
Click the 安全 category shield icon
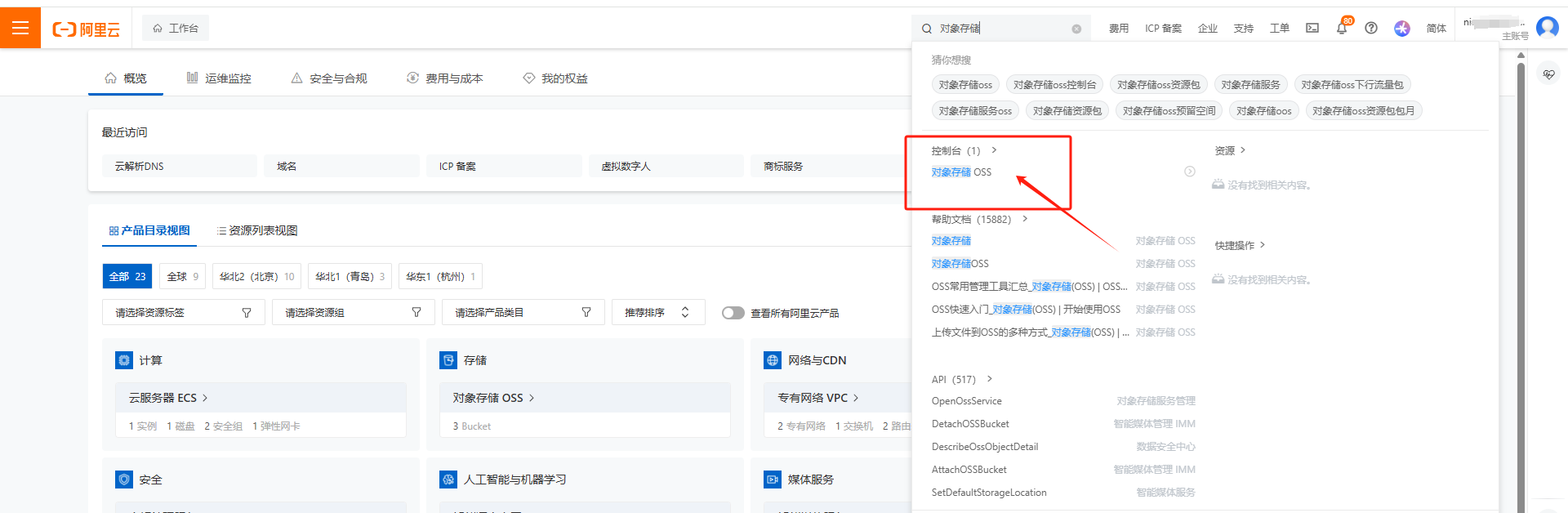(124, 480)
